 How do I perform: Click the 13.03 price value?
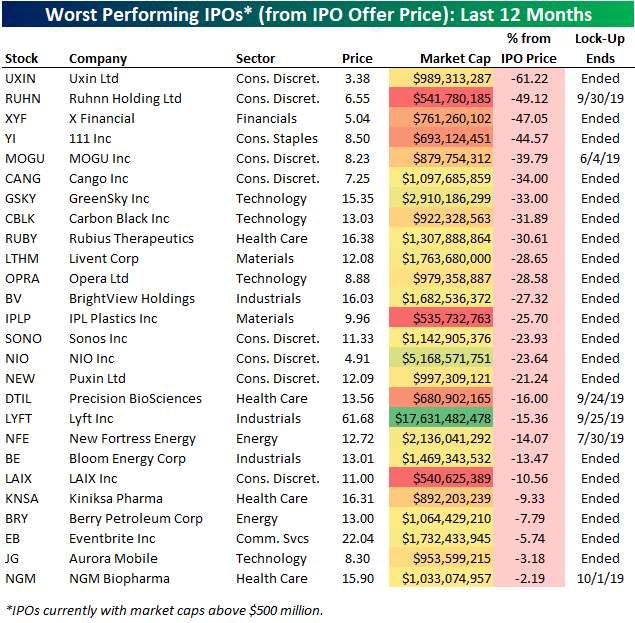pos(358,219)
